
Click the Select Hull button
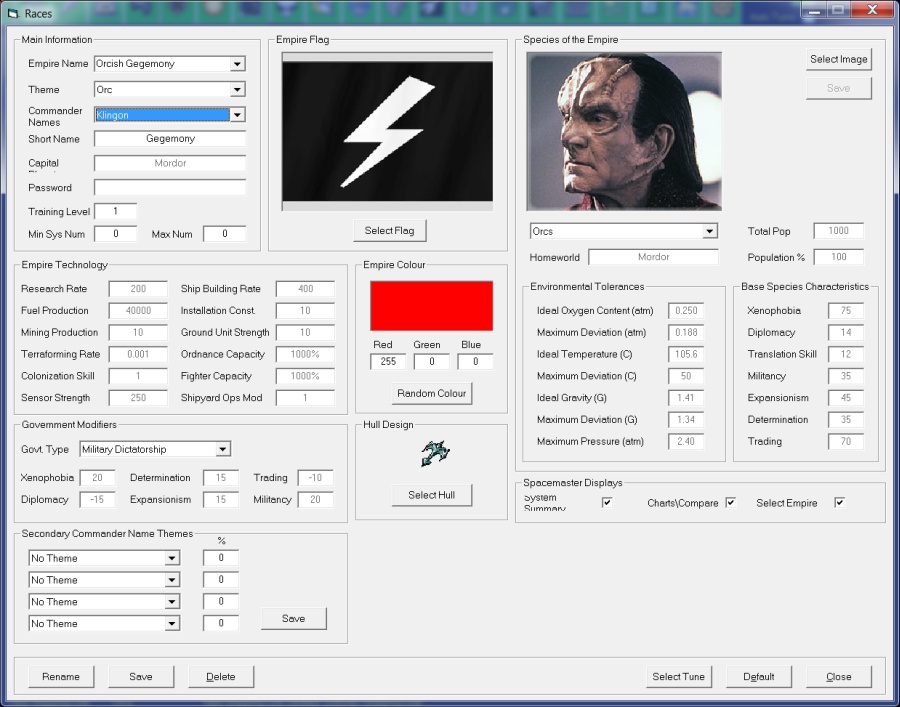tap(432, 495)
